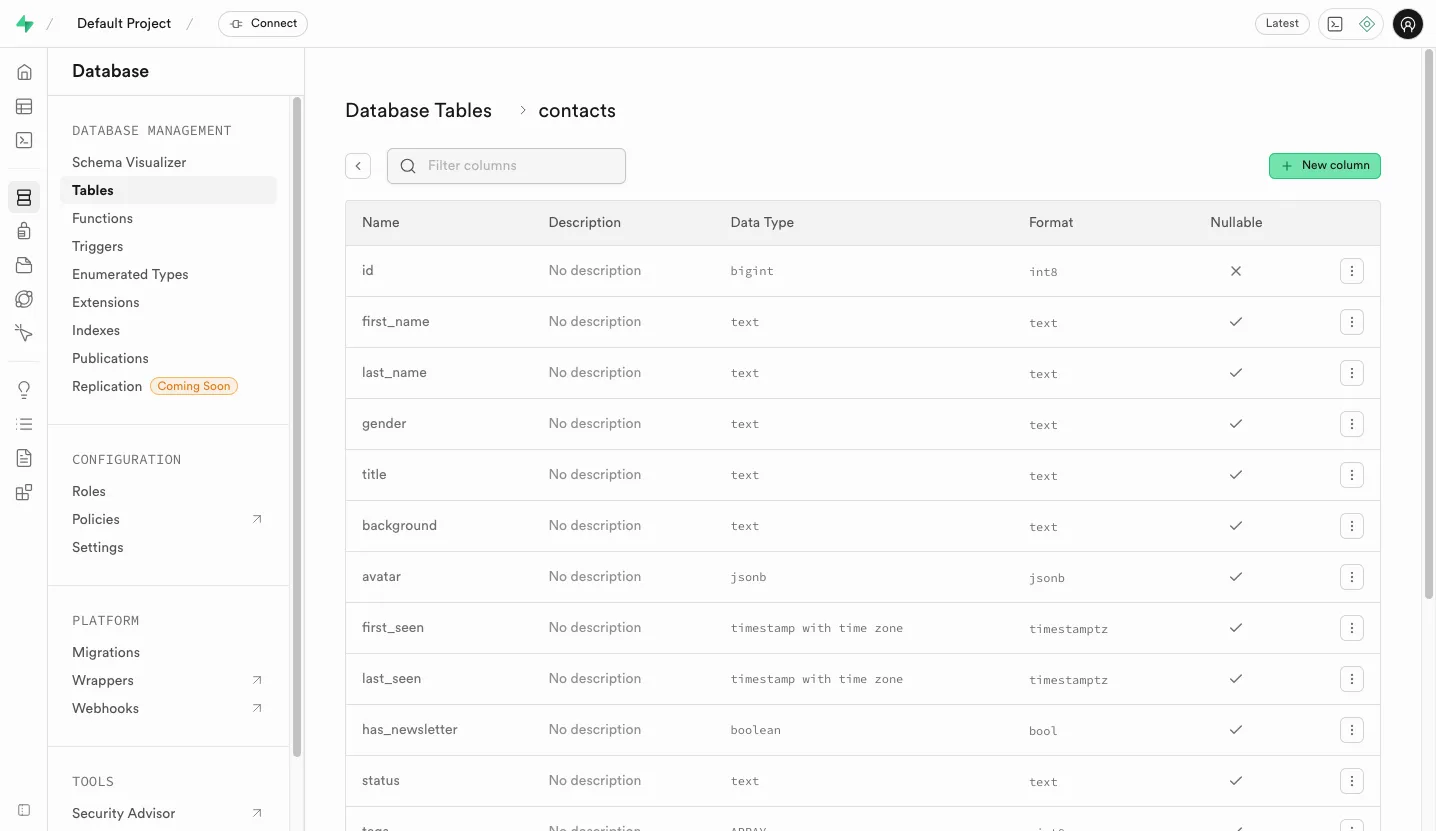Viewport: 1436px width, 831px height.
Task: Click the user avatar icon
Action: coord(1407,24)
